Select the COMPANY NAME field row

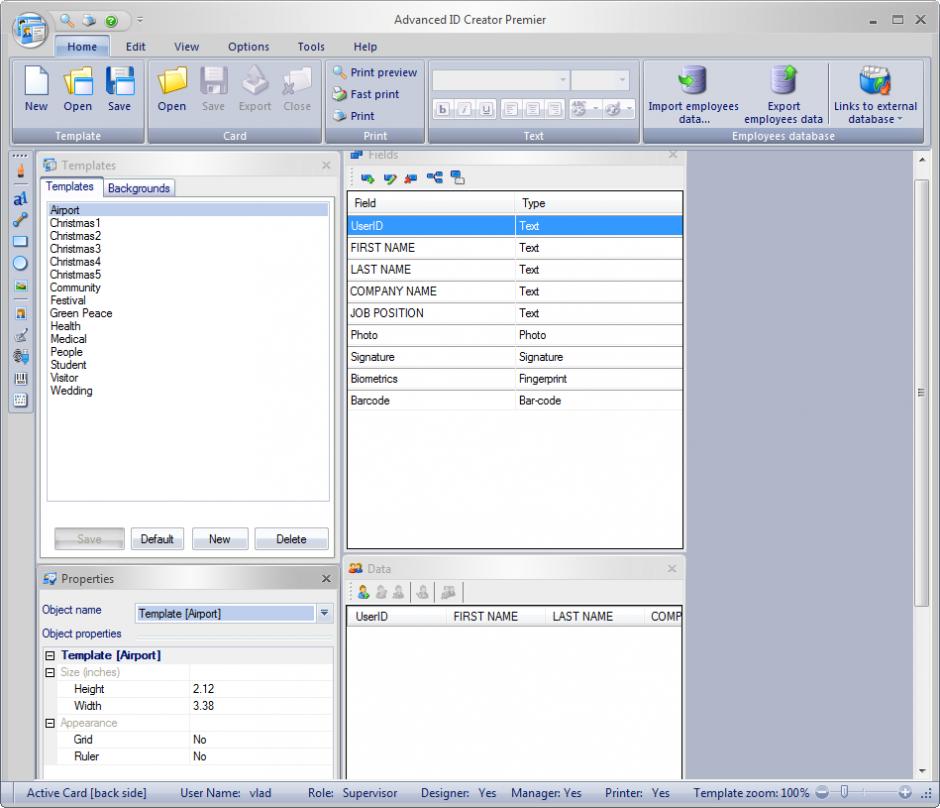[x=515, y=291]
